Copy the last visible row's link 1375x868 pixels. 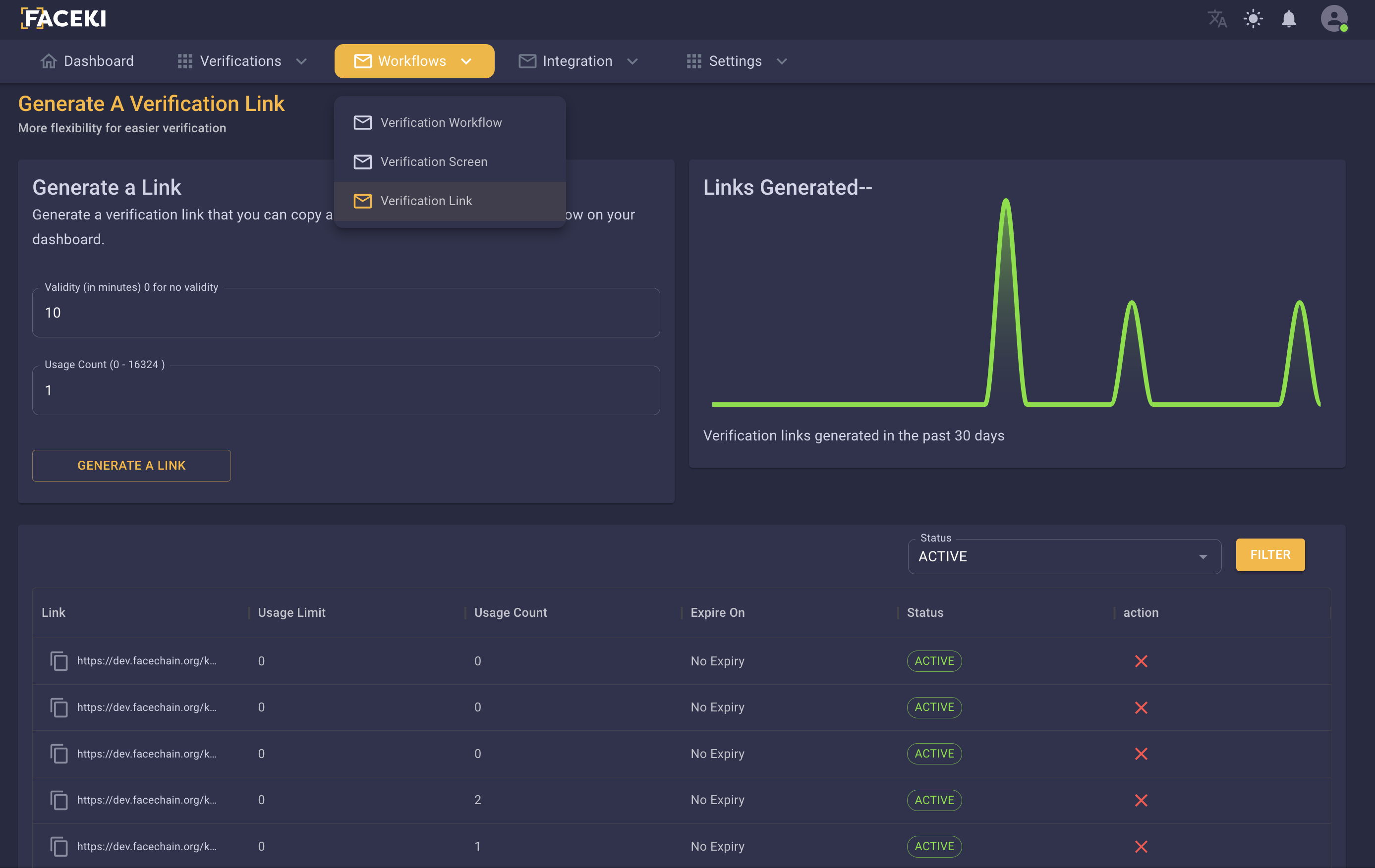tap(59, 846)
